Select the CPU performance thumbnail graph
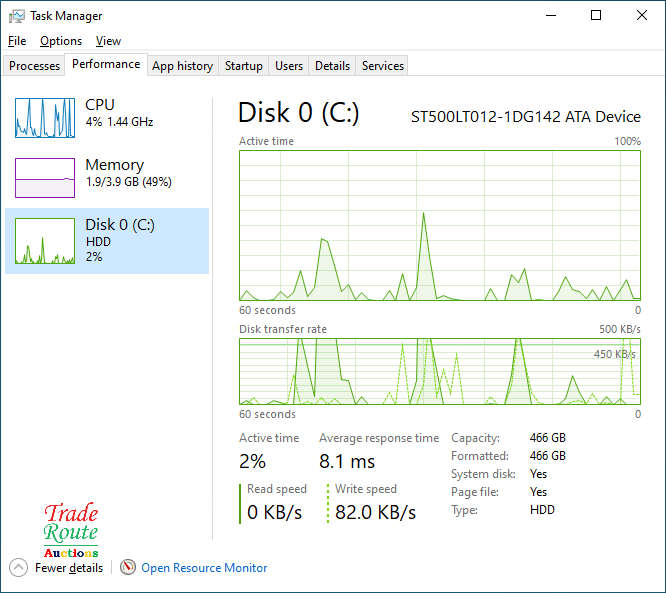666x593 pixels. (45, 118)
